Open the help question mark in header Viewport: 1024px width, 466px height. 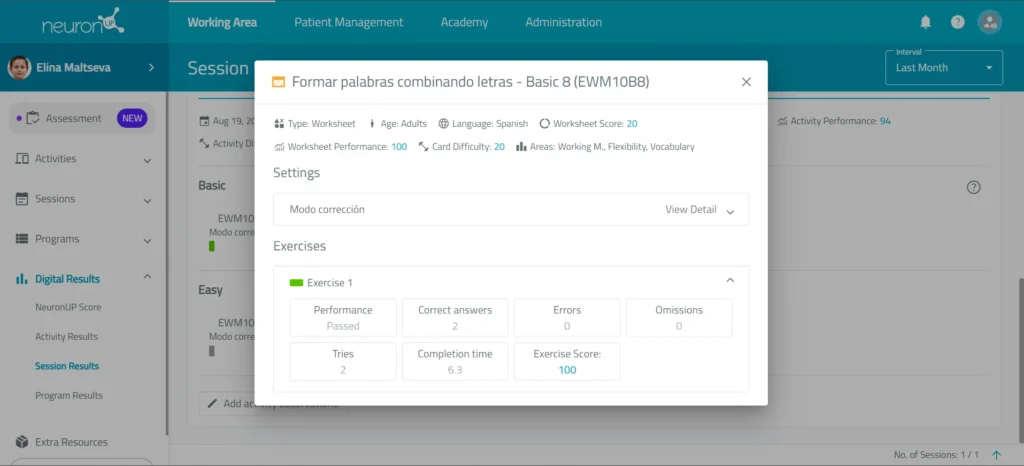[957, 22]
